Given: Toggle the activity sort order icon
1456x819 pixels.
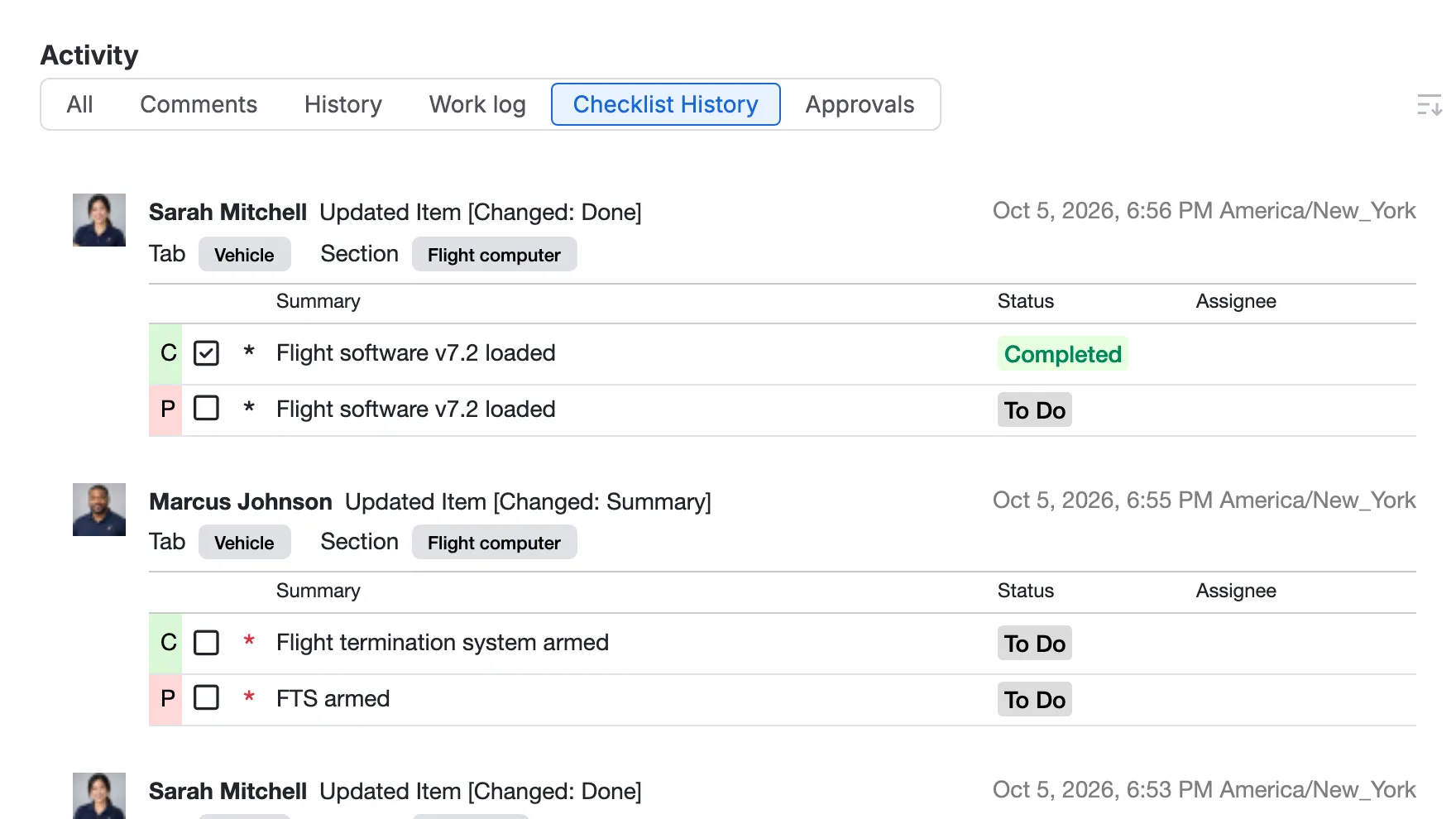Looking at the screenshot, I should coord(1429,105).
